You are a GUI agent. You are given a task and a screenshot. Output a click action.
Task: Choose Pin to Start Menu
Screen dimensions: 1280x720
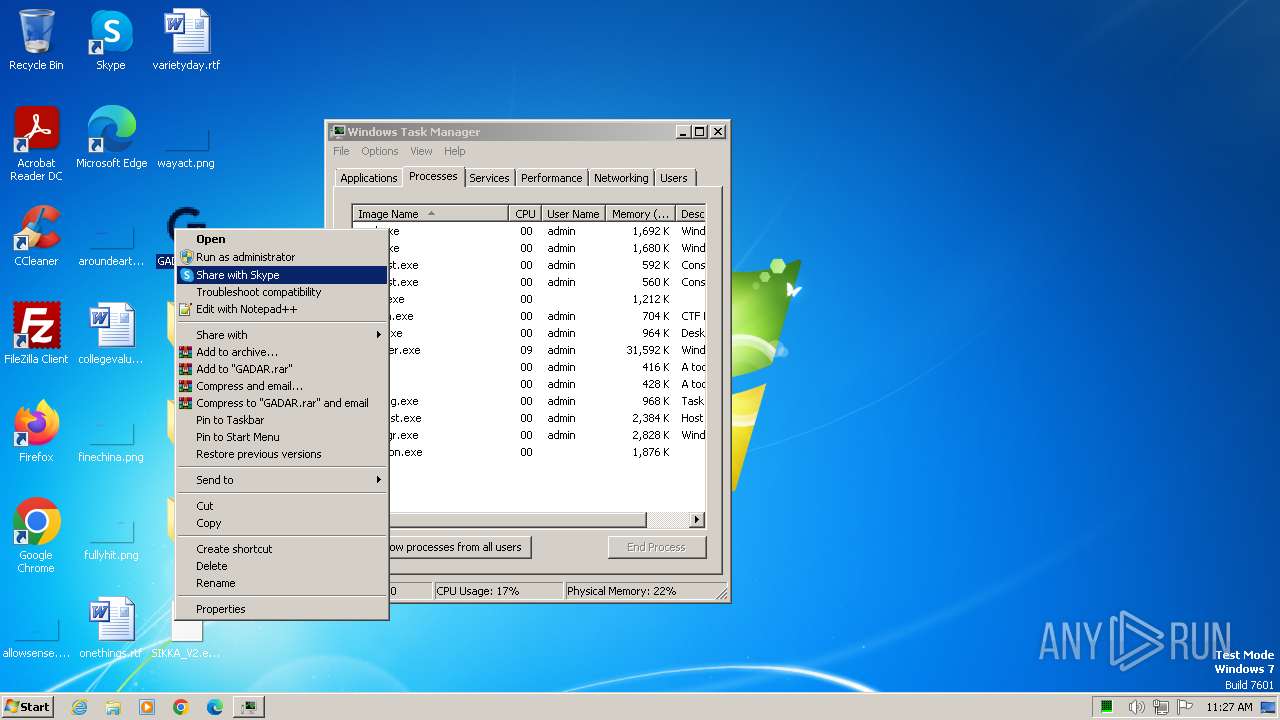tap(282, 437)
